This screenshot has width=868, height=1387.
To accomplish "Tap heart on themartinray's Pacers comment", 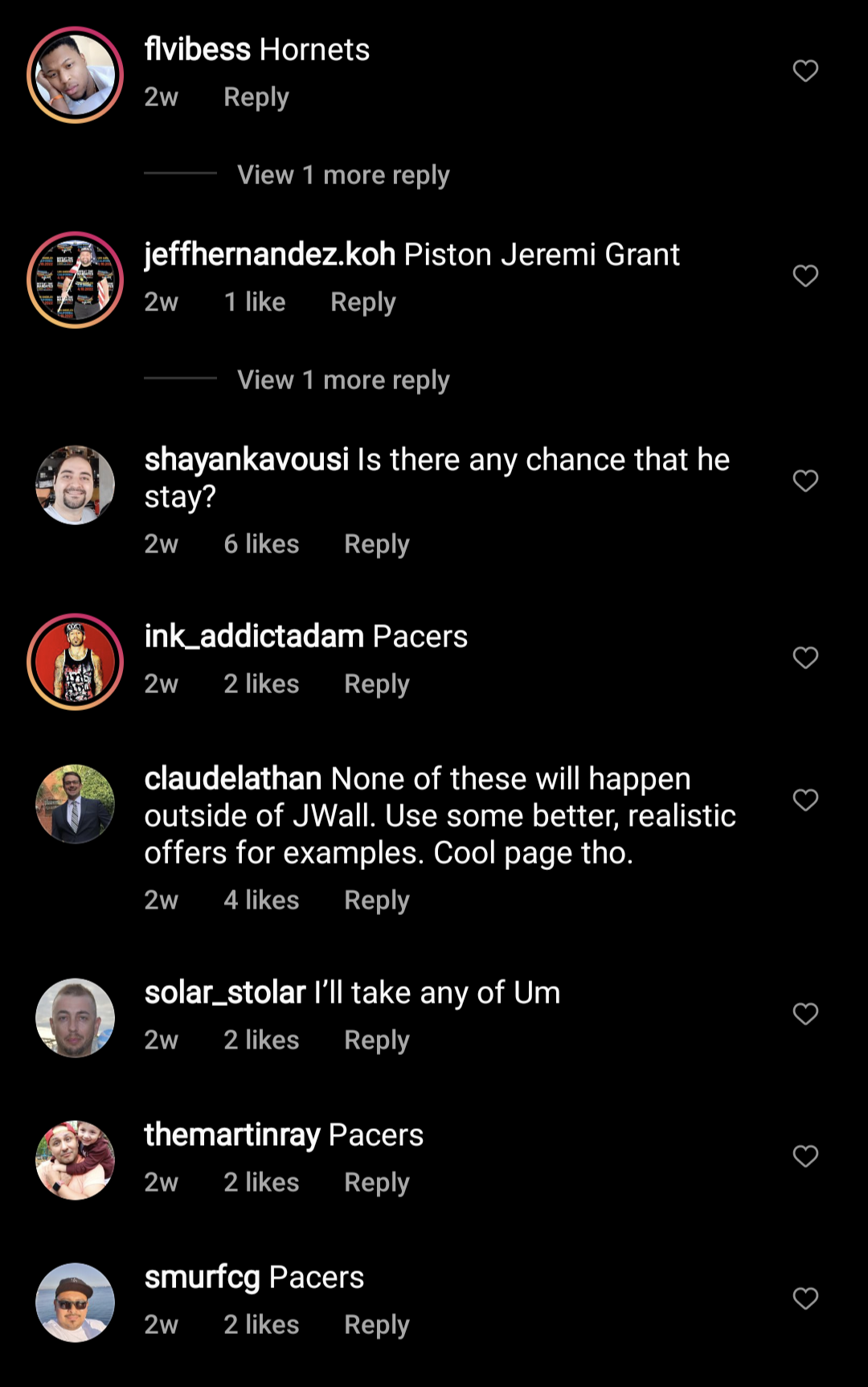I will point(805,1156).
